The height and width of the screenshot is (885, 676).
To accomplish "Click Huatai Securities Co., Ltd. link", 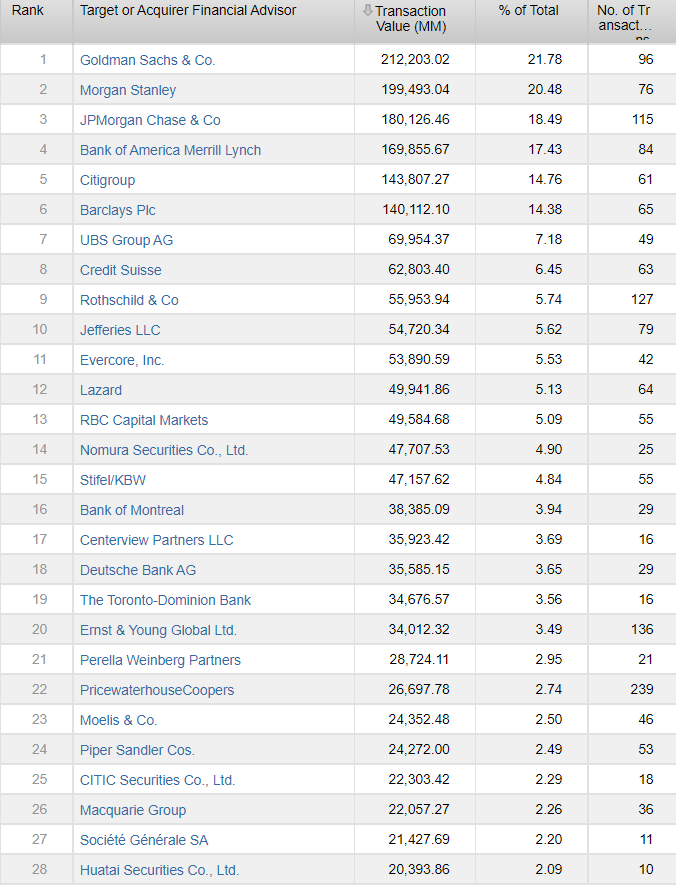I will click(159, 870).
